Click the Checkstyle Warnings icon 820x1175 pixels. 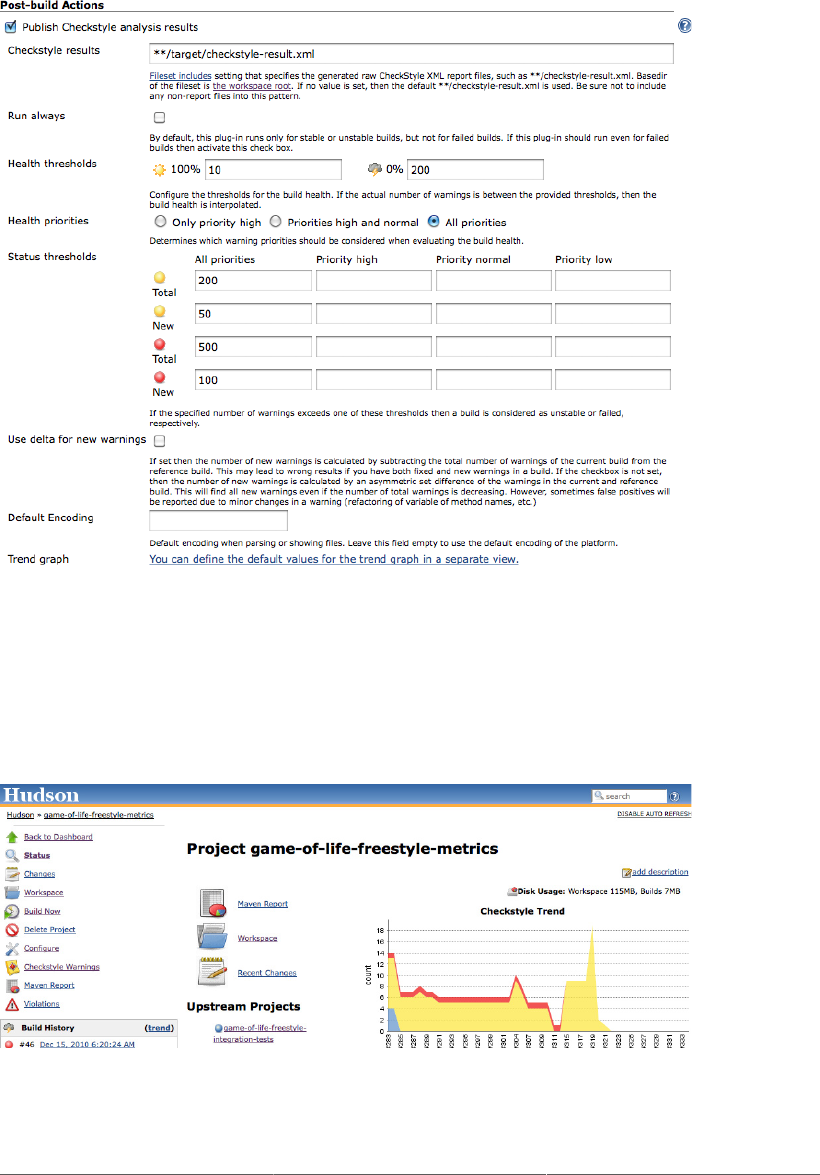point(12,967)
